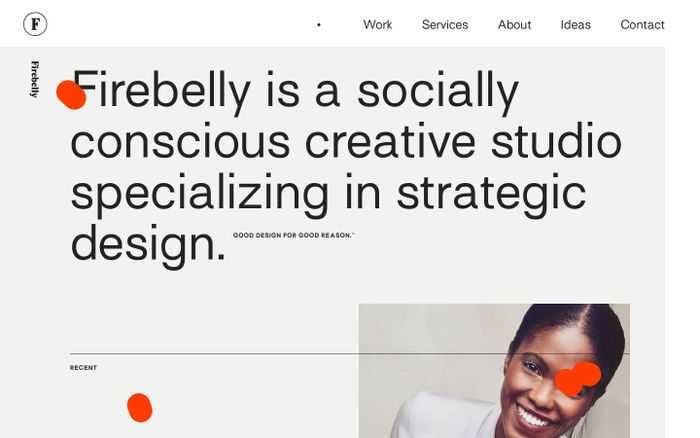Click the circular Firebelly F logo
The height and width of the screenshot is (438, 700).
pos(35,24)
